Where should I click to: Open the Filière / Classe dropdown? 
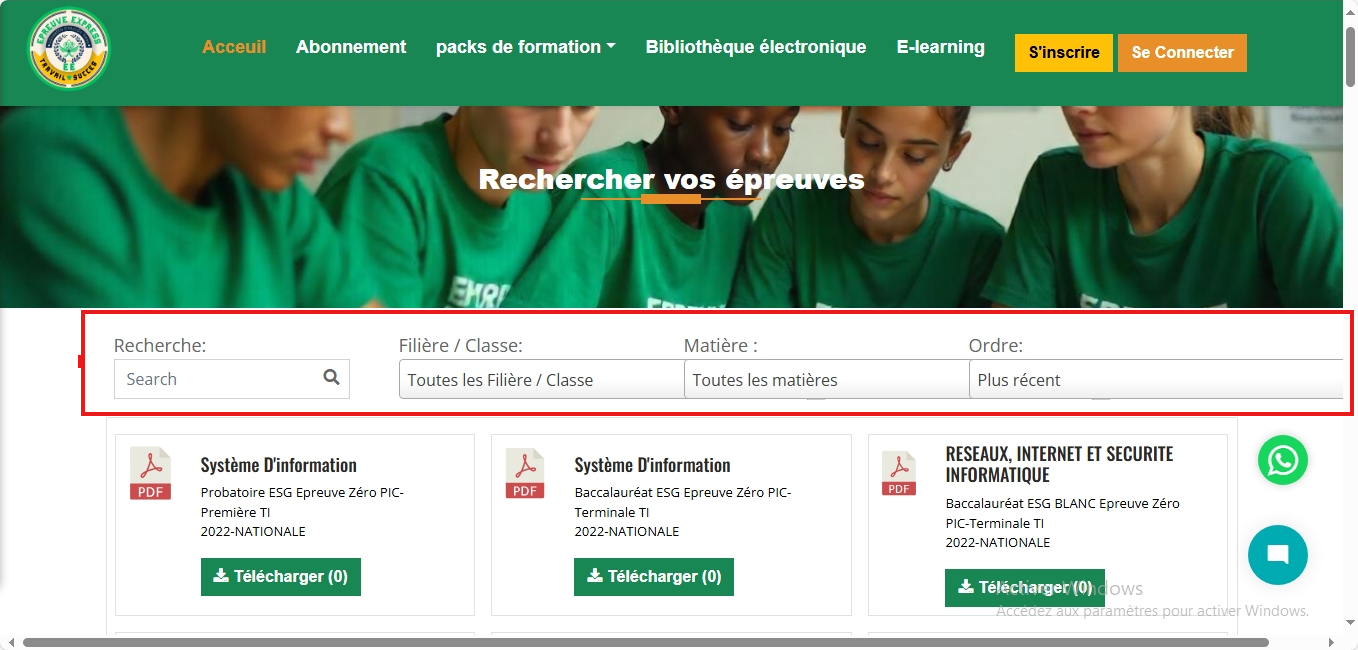click(x=541, y=380)
